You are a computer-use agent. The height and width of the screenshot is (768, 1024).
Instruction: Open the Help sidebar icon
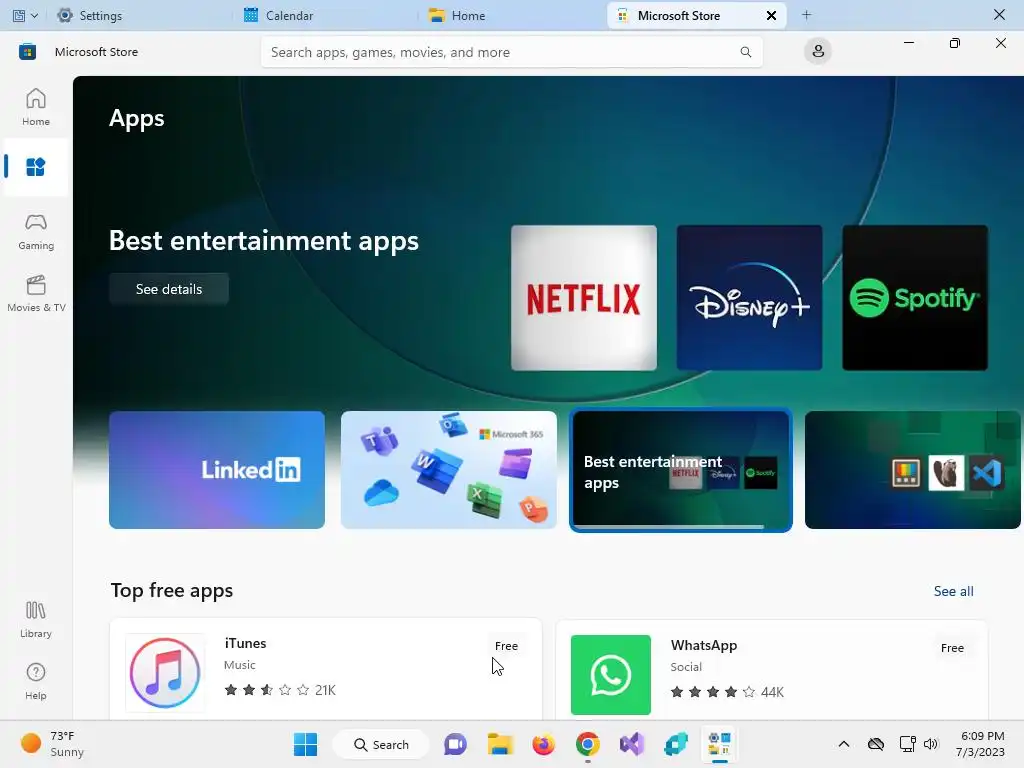[x=36, y=681]
